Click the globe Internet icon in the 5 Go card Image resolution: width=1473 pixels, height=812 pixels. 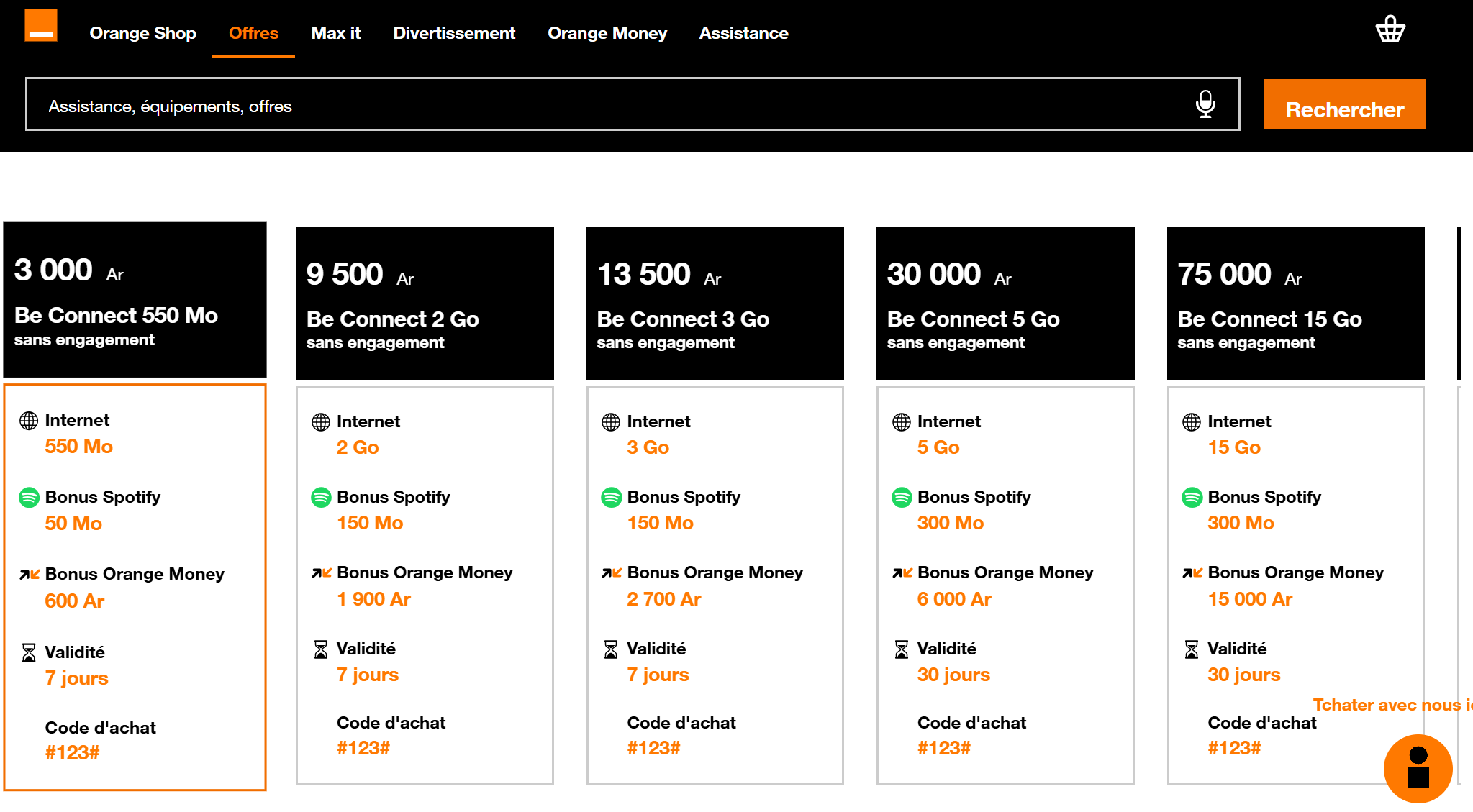(901, 422)
